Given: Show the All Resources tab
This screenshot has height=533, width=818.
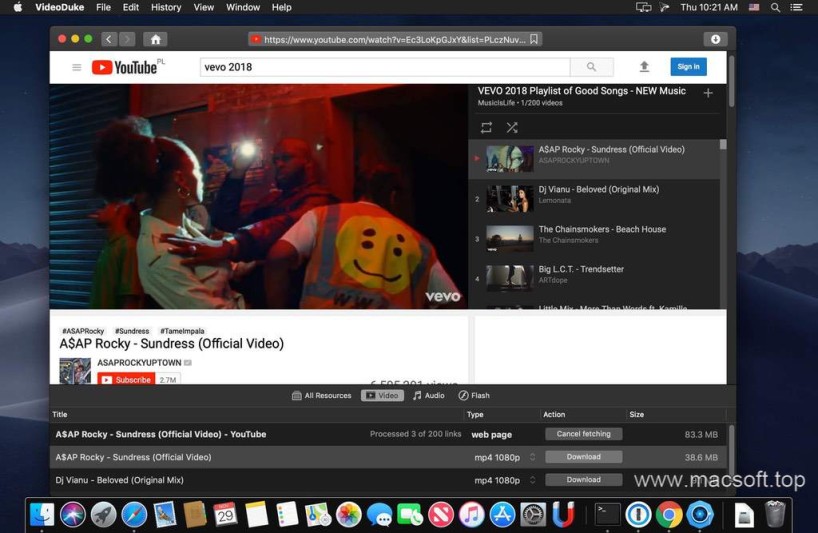Looking at the screenshot, I should click(321, 396).
